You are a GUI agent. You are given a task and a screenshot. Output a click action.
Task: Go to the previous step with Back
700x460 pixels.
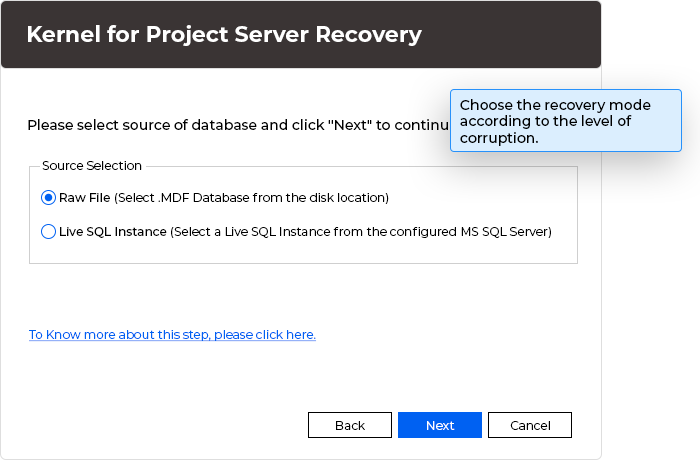[350, 425]
